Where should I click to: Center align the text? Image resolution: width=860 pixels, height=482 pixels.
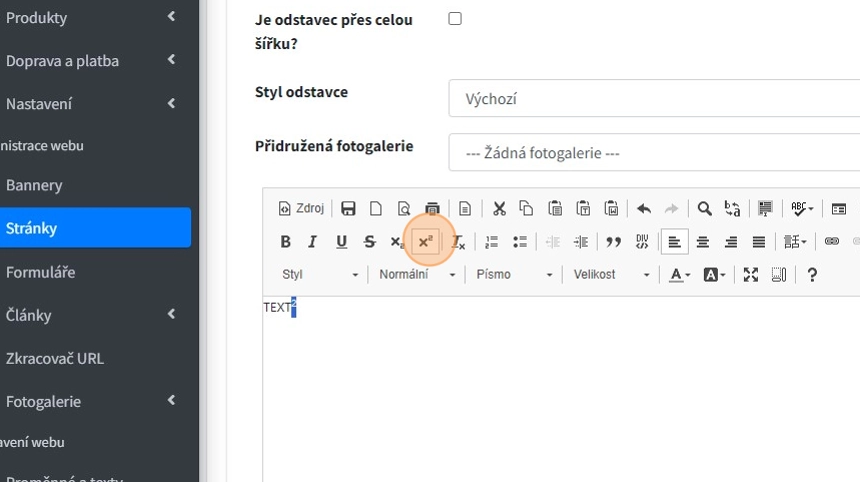[703, 242]
